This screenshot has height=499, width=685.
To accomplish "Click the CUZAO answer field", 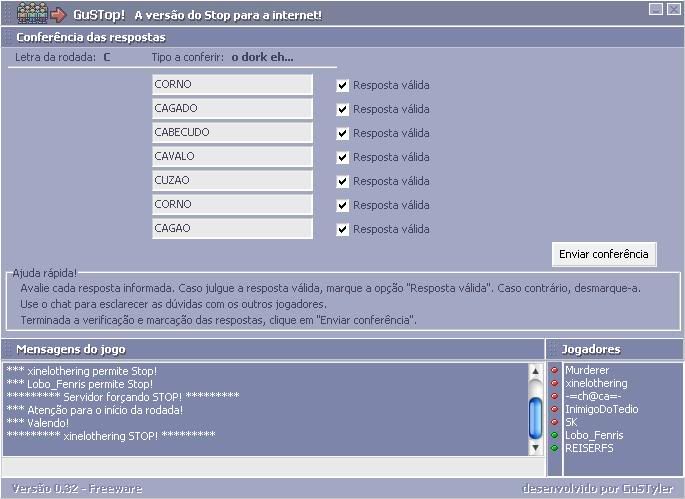I will (x=232, y=180).
